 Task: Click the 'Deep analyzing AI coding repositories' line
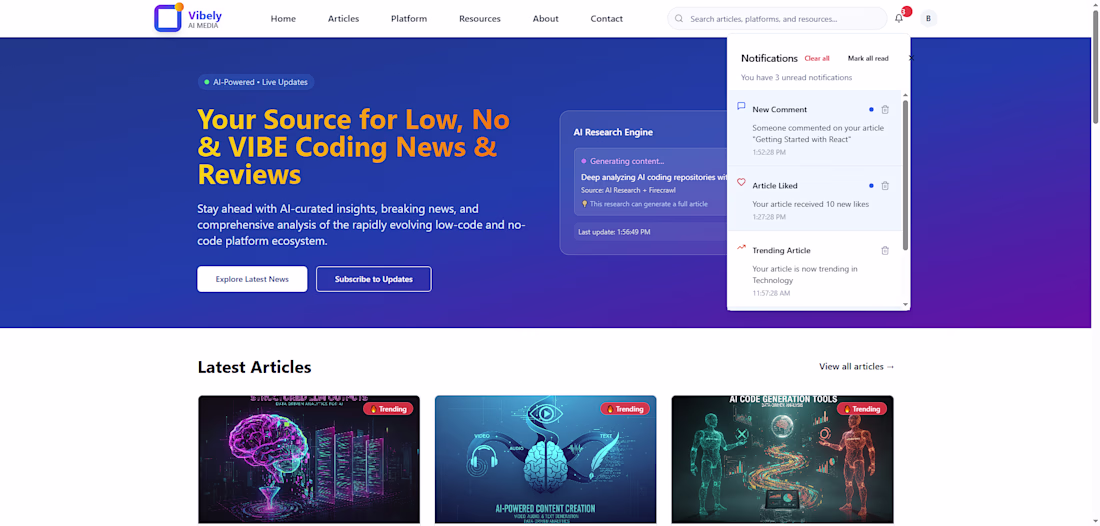tap(653, 177)
